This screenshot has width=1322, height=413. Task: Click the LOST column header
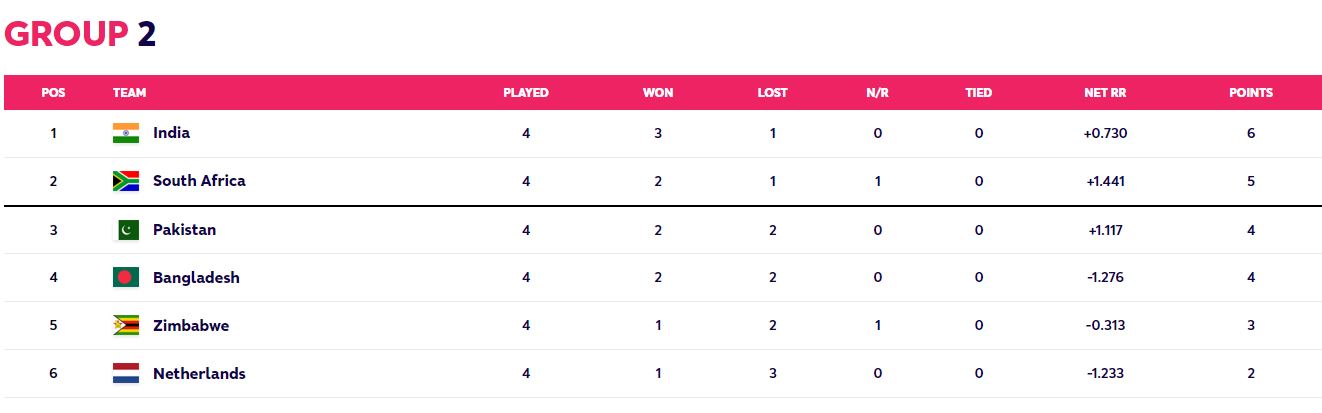point(773,93)
